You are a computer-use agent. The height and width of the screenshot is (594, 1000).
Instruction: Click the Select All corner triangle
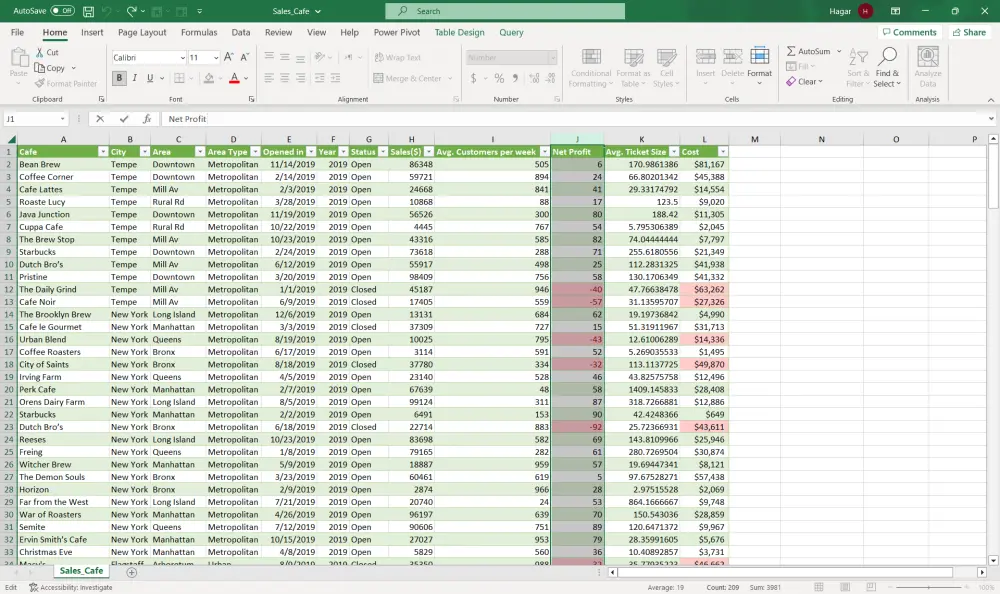(11, 139)
